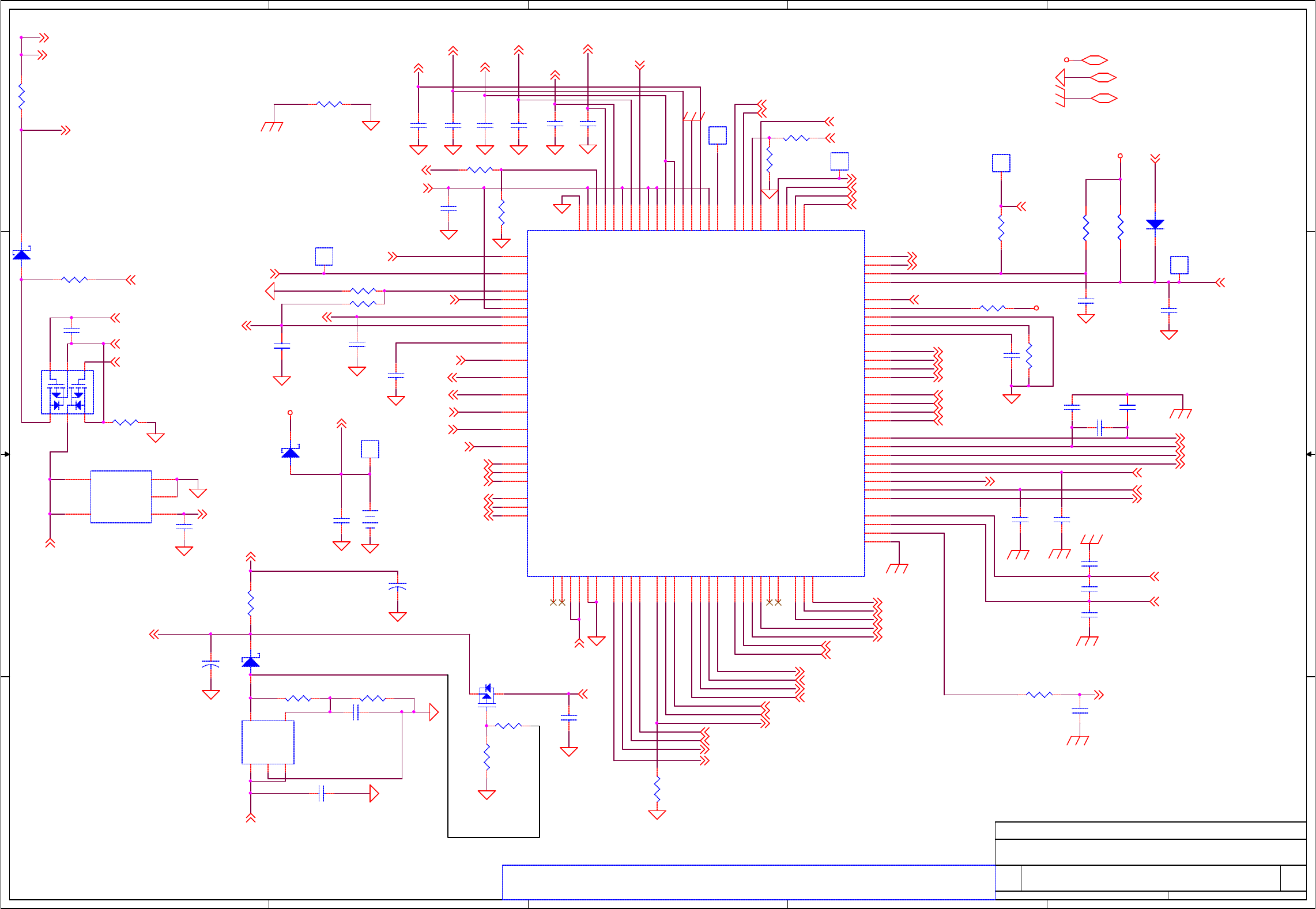Select the dual MOSFET package symbol

[x=67, y=392]
